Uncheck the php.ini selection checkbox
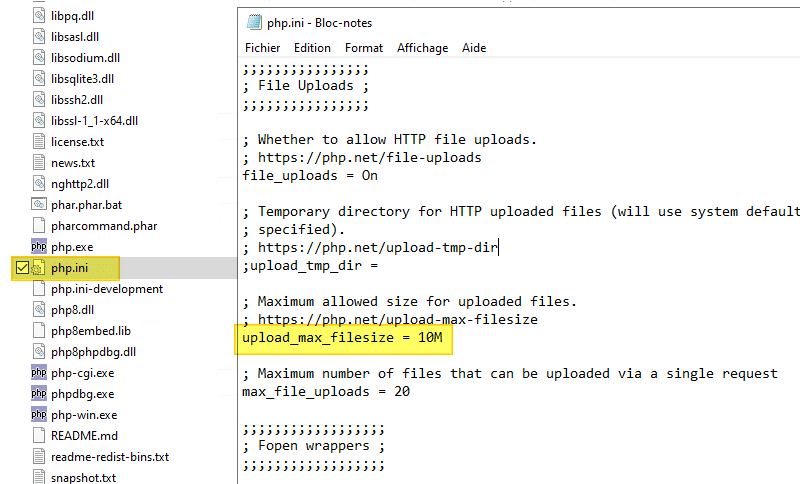 click(22, 268)
